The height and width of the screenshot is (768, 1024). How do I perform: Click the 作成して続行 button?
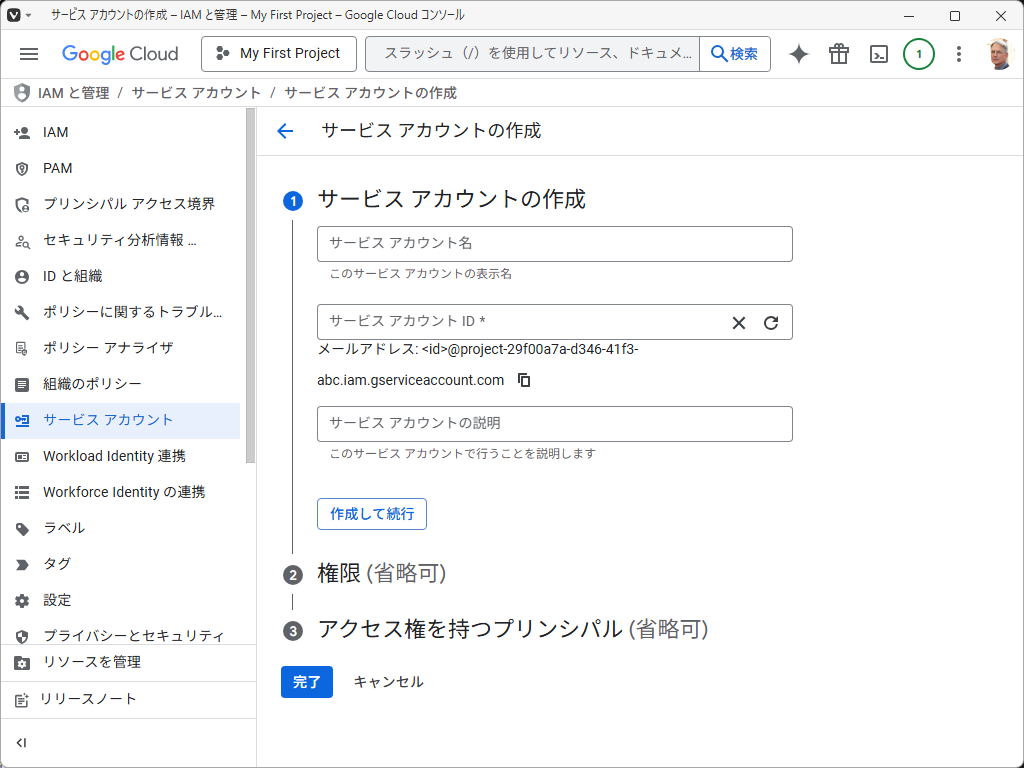tap(371, 513)
